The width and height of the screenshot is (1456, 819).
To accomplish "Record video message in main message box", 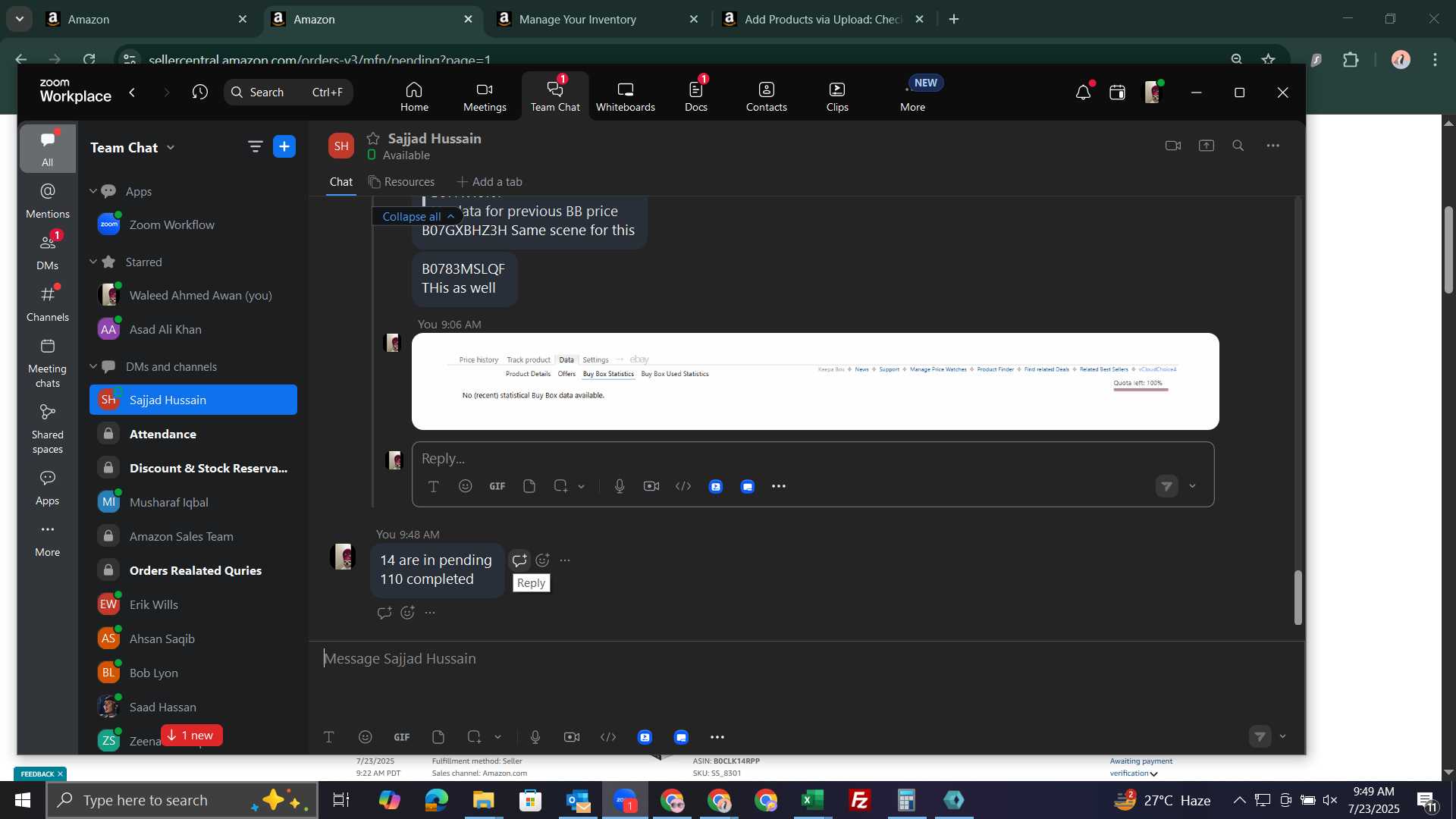I will (x=572, y=737).
